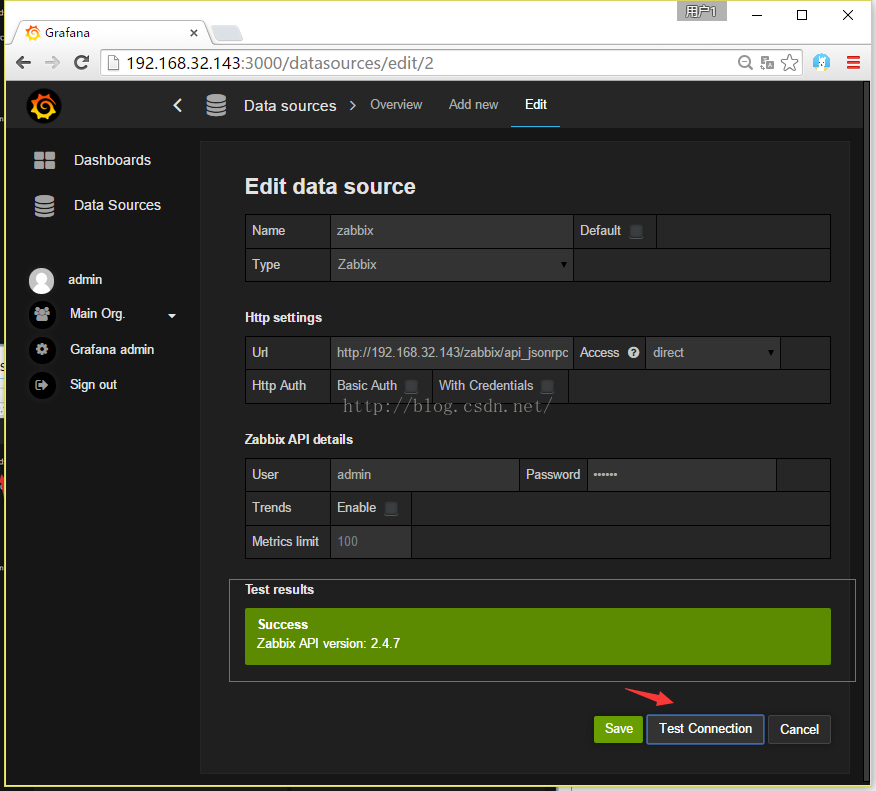Screen dimensions: 876x791
Task: Click the admin profile link
Action: [x=85, y=279]
